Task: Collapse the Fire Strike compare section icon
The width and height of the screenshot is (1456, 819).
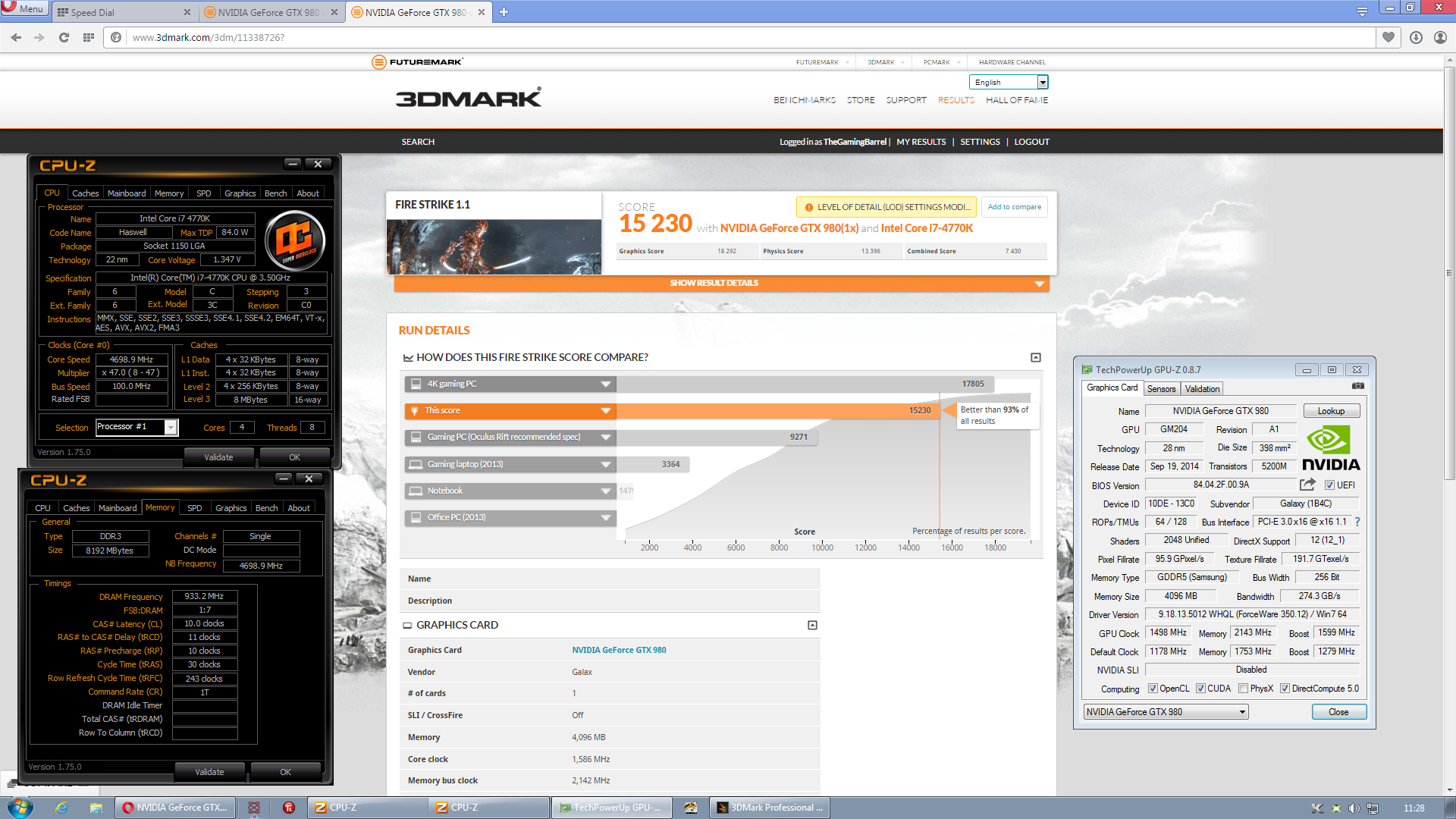Action: pyautogui.click(x=1036, y=357)
